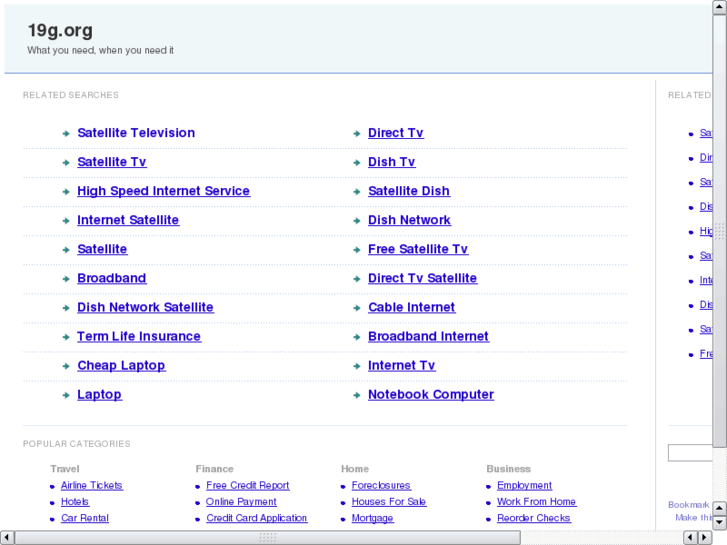Click the Finance category heading
The height and width of the screenshot is (545, 727).
215,469
